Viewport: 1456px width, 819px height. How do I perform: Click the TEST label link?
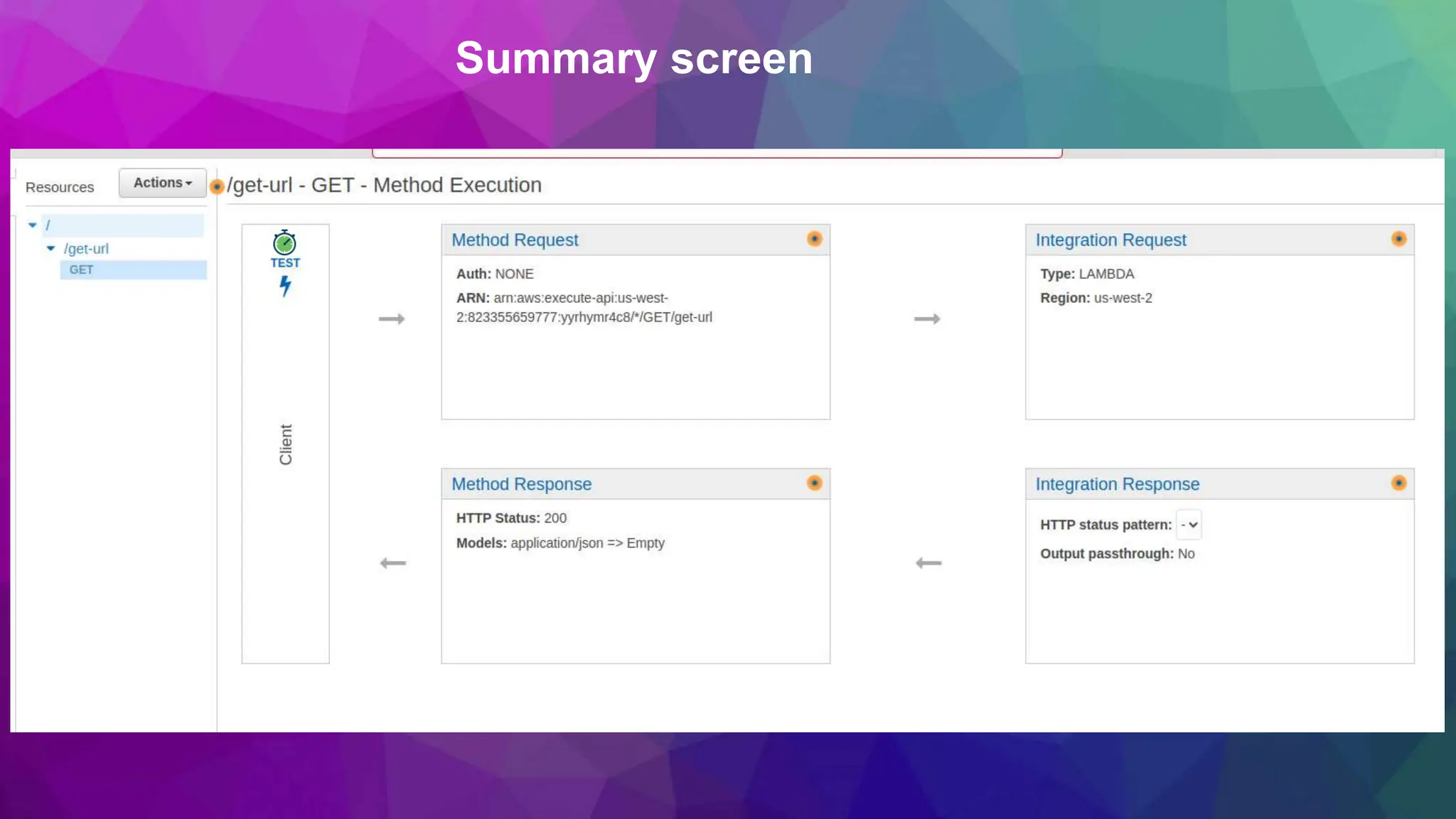coord(285,263)
